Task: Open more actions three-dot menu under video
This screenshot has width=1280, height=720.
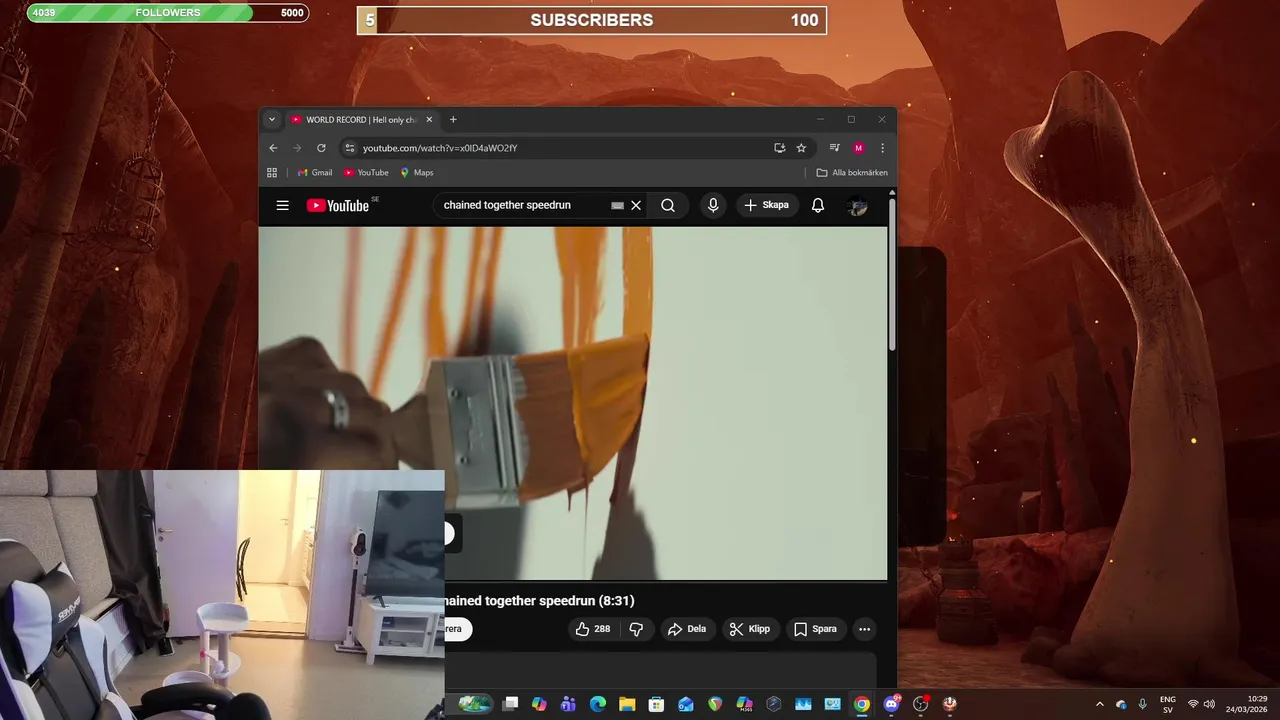Action: coord(865,629)
